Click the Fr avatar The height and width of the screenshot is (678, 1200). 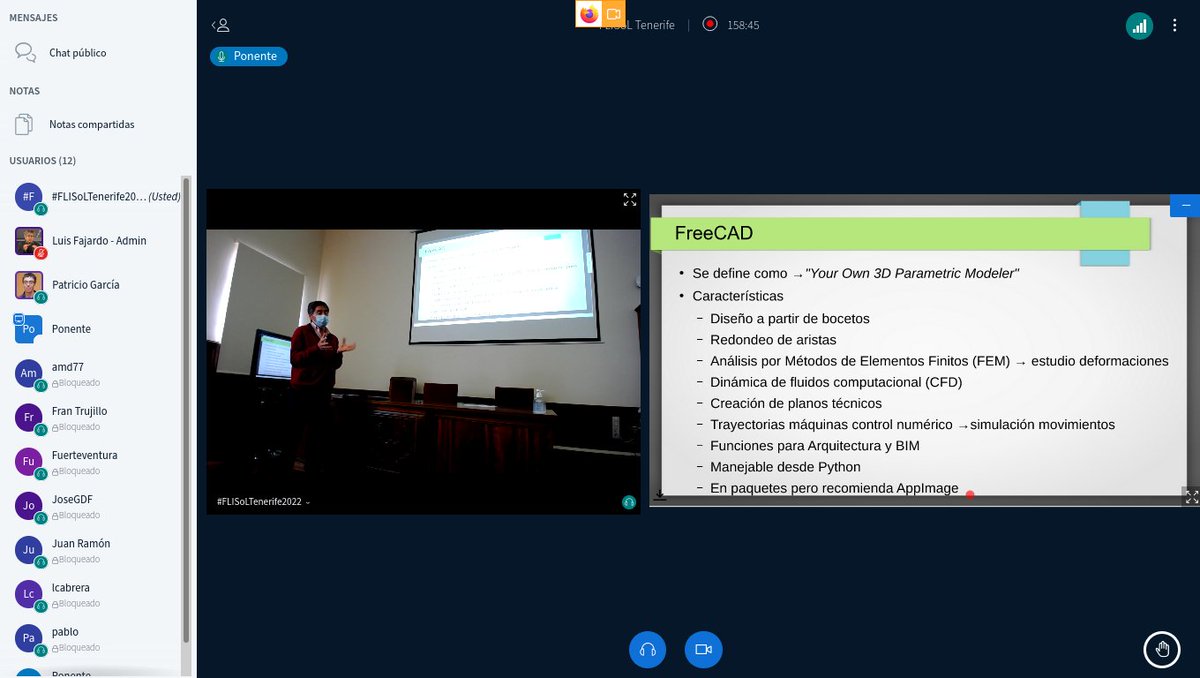29,417
